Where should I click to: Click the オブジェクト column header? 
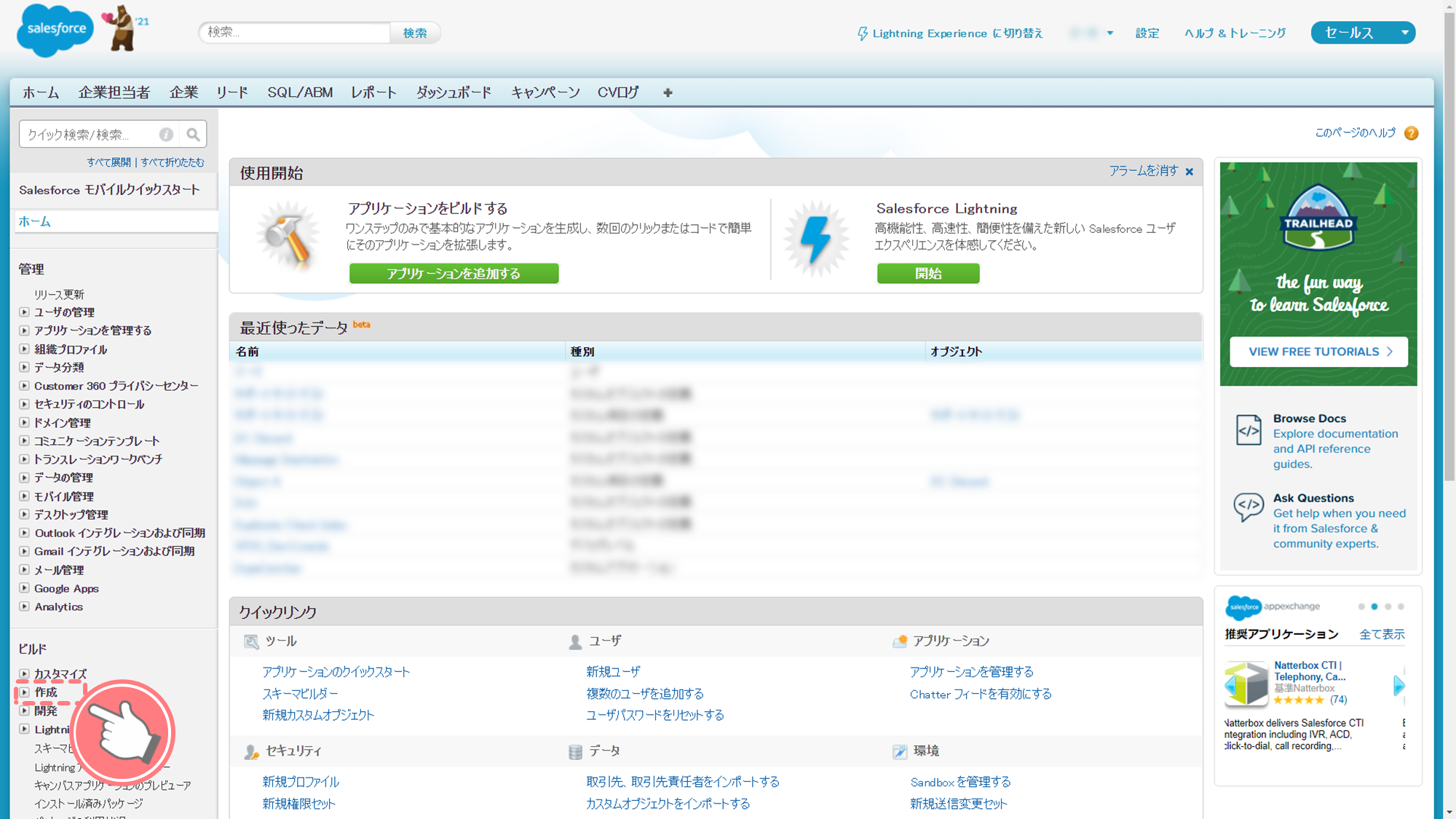pos(956,352)
